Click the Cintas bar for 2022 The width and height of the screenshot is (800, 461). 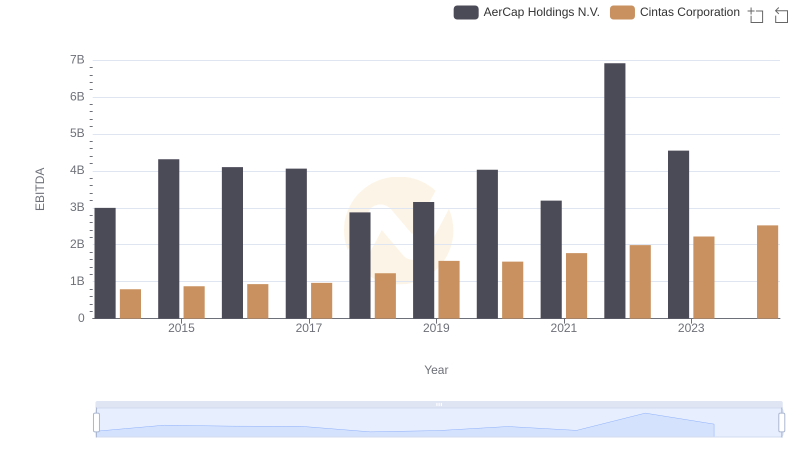coord(640,282)
